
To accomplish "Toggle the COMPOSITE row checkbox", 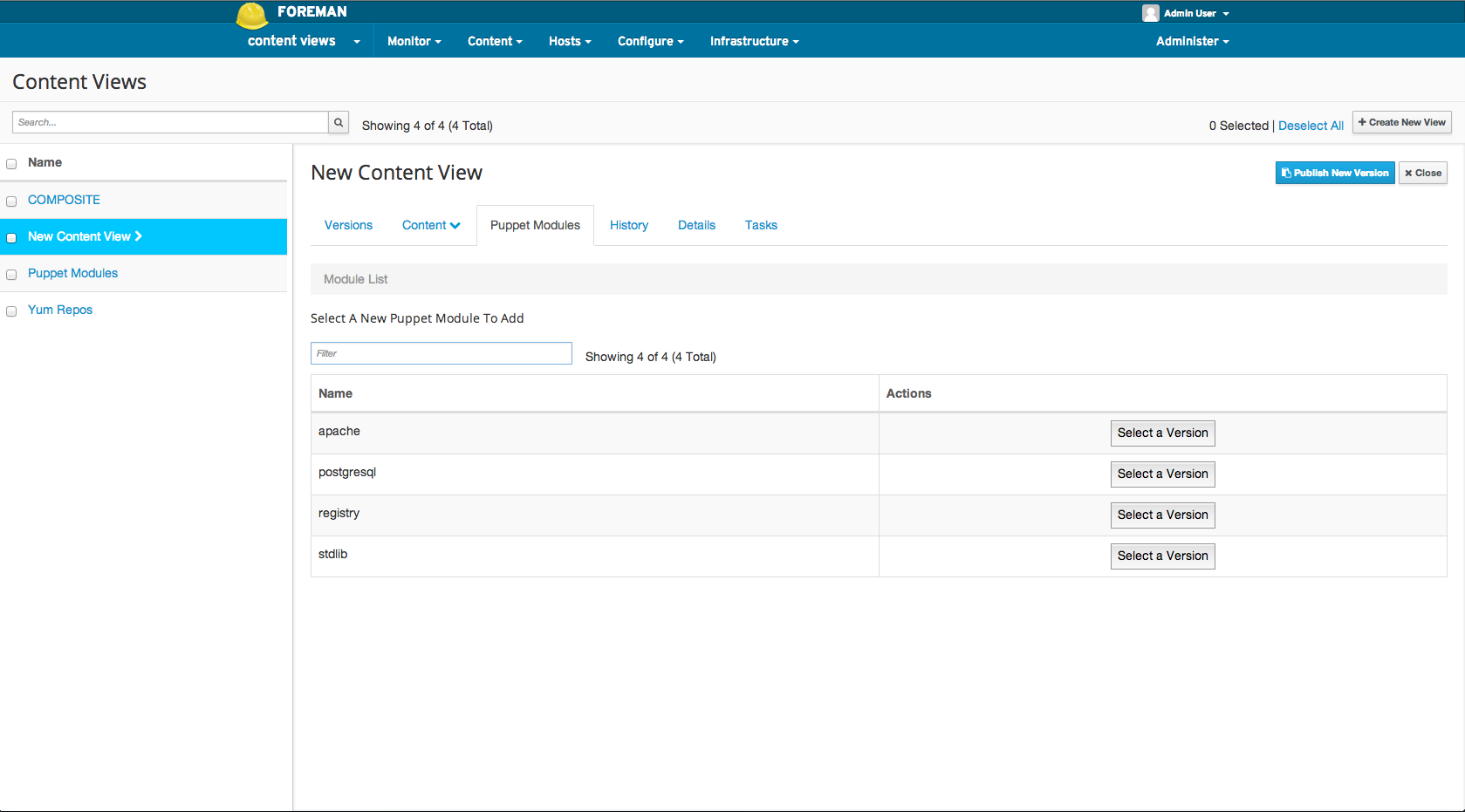I will coord(11,201).
